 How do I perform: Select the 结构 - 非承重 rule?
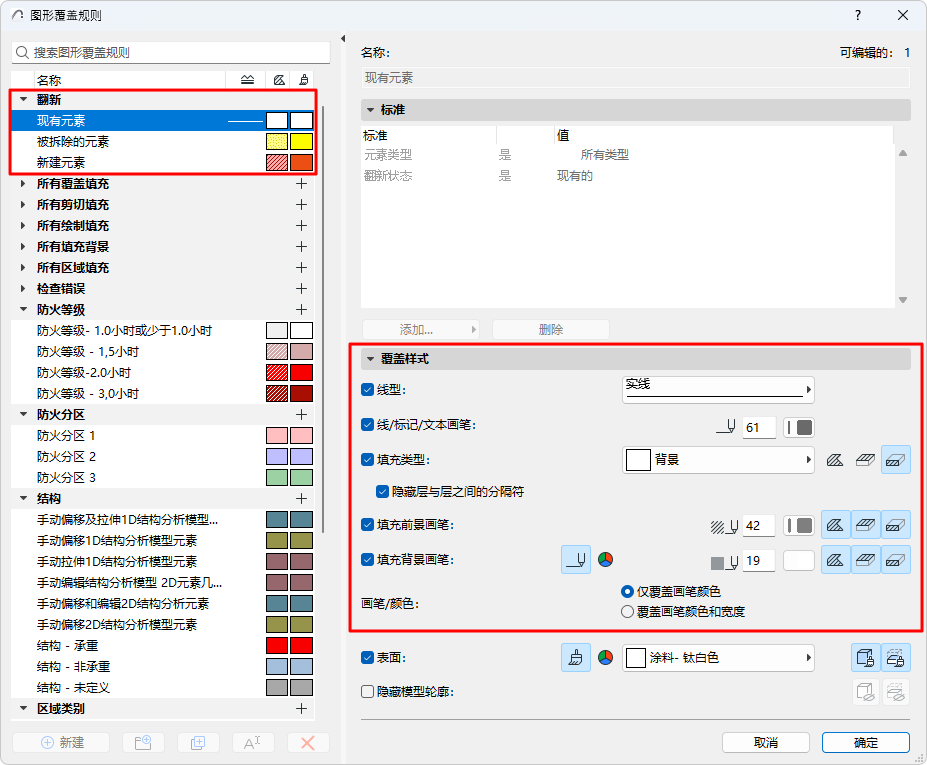click(x=163, y=666)
